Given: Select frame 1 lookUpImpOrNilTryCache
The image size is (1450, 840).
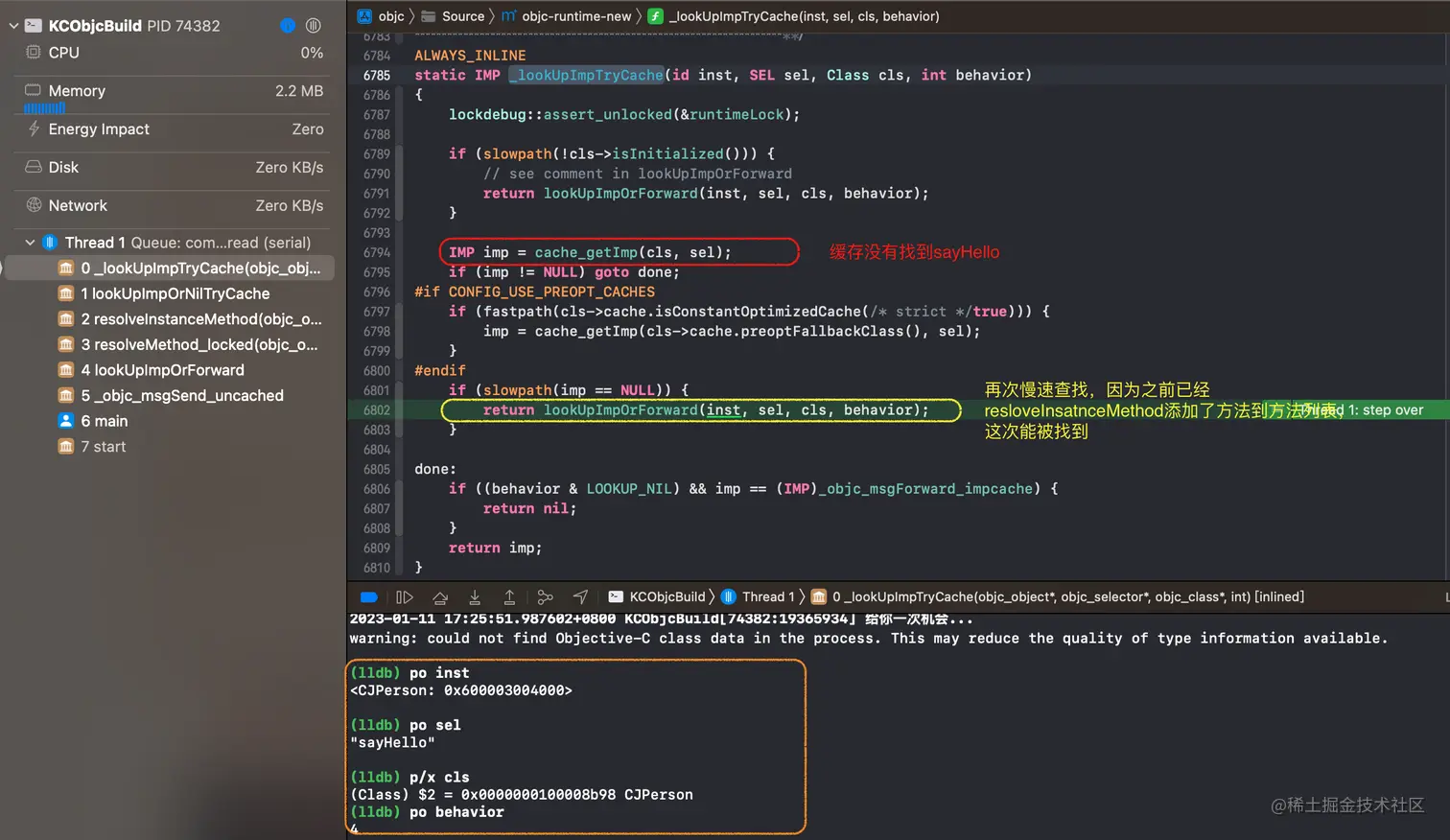Looking at the screenshot, I should 169,293.
